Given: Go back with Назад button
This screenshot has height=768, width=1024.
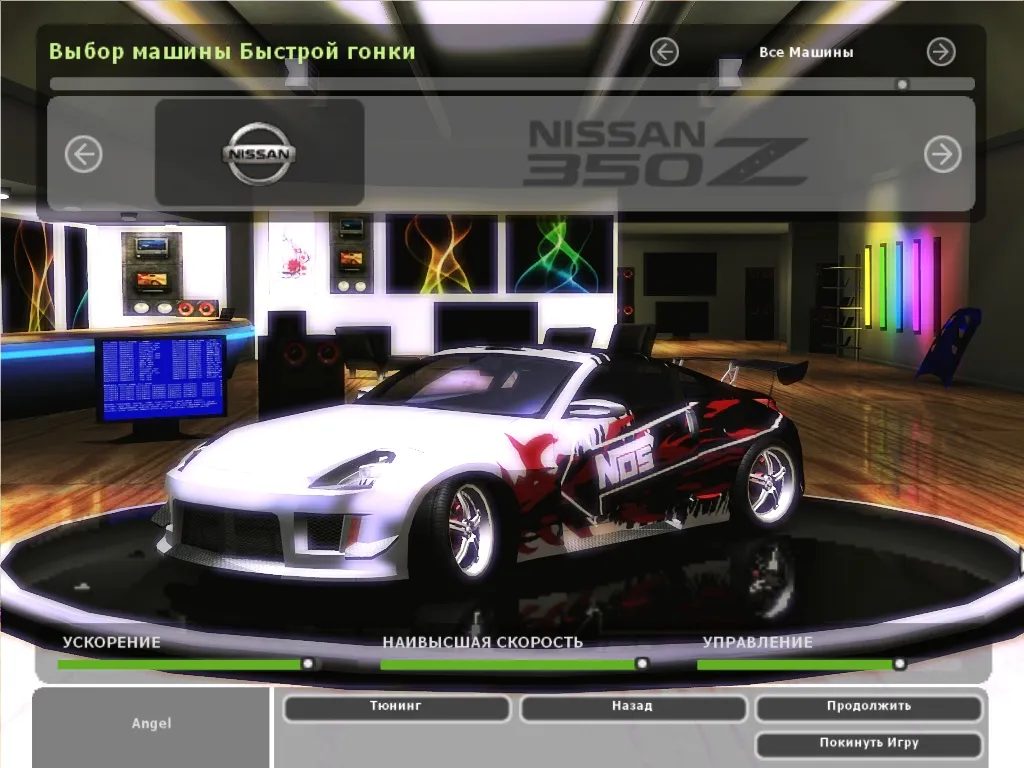Looking at the screenshot, I should pyautogui.click(x=632, y=708).
